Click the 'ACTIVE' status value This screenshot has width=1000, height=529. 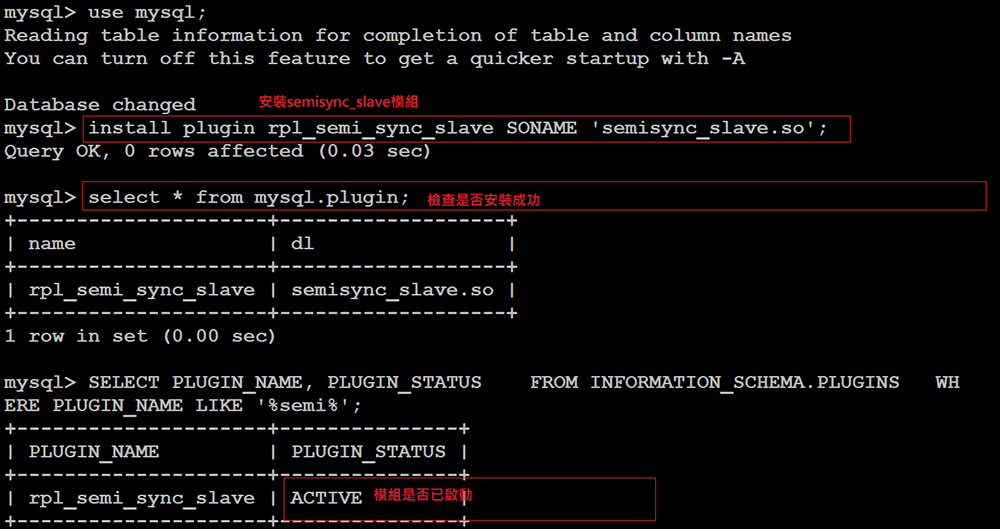(x=327, y=498)
